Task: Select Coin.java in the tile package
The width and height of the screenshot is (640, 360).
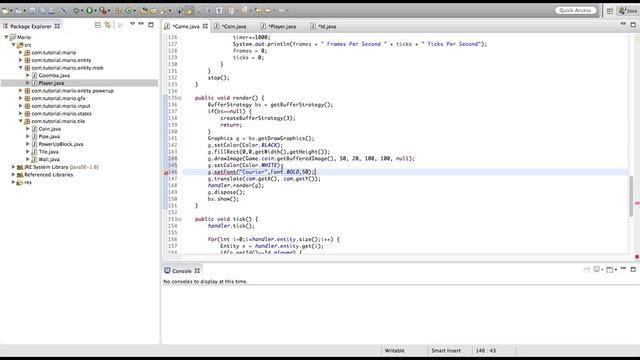Action: [x=50, y=129]
